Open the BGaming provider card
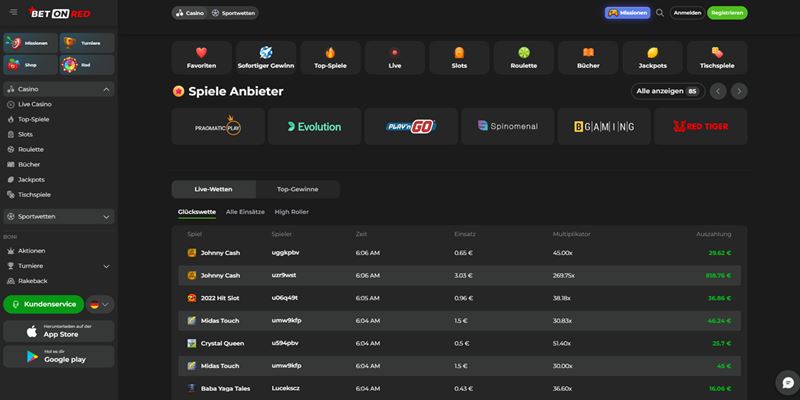The image size is (800, 400). (x=604, y=127)
